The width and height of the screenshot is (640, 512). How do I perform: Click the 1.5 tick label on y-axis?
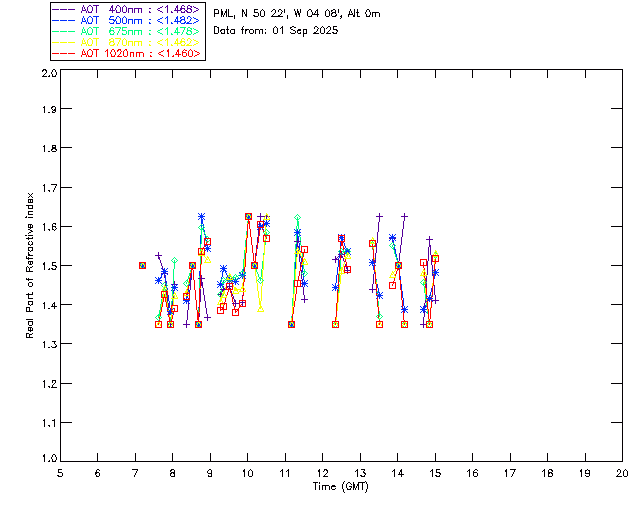coord(47,266)
